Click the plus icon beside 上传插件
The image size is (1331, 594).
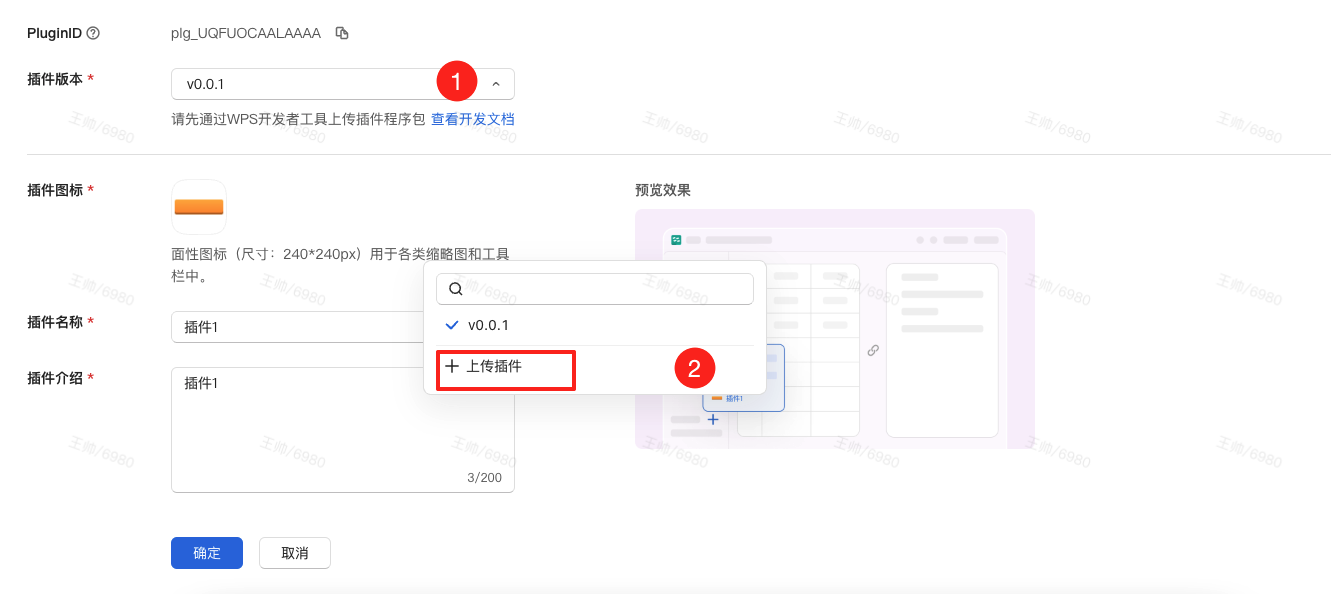pos(452,366)
